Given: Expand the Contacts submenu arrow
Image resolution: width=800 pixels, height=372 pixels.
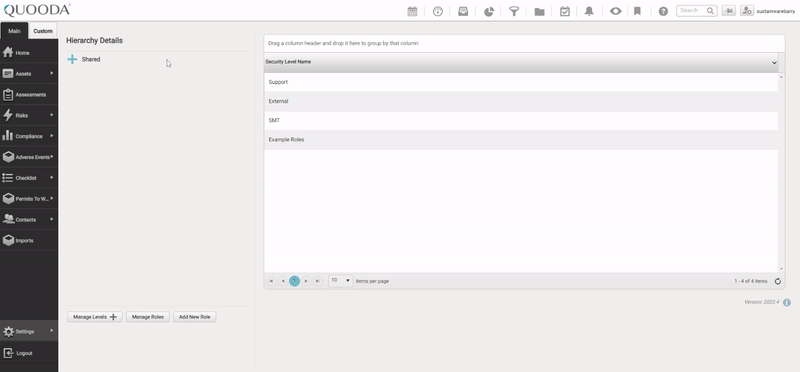Looking at the screenshot, I should tap(52, 219).
